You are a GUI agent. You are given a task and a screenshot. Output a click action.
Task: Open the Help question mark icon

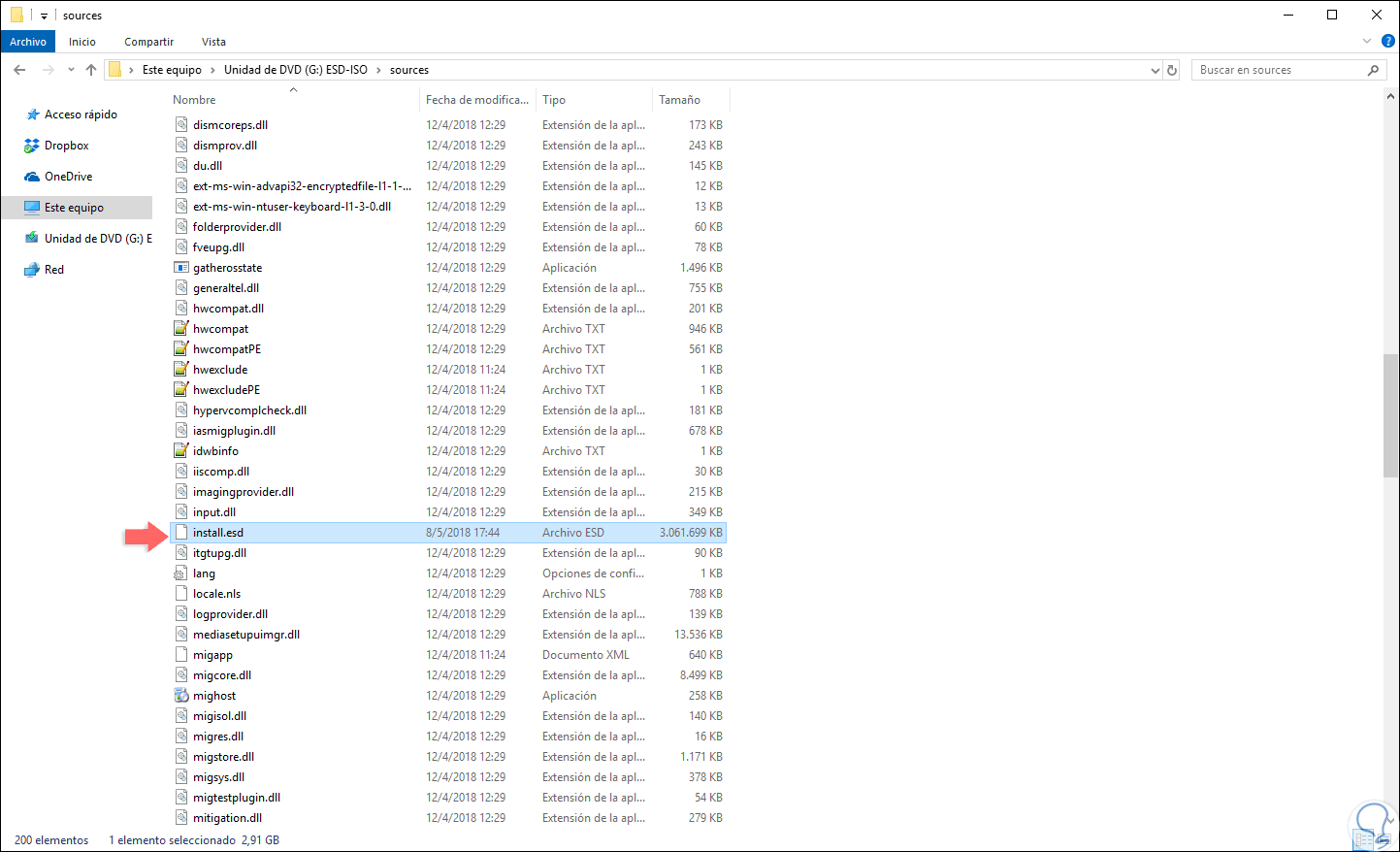(x=1388, y=42)
